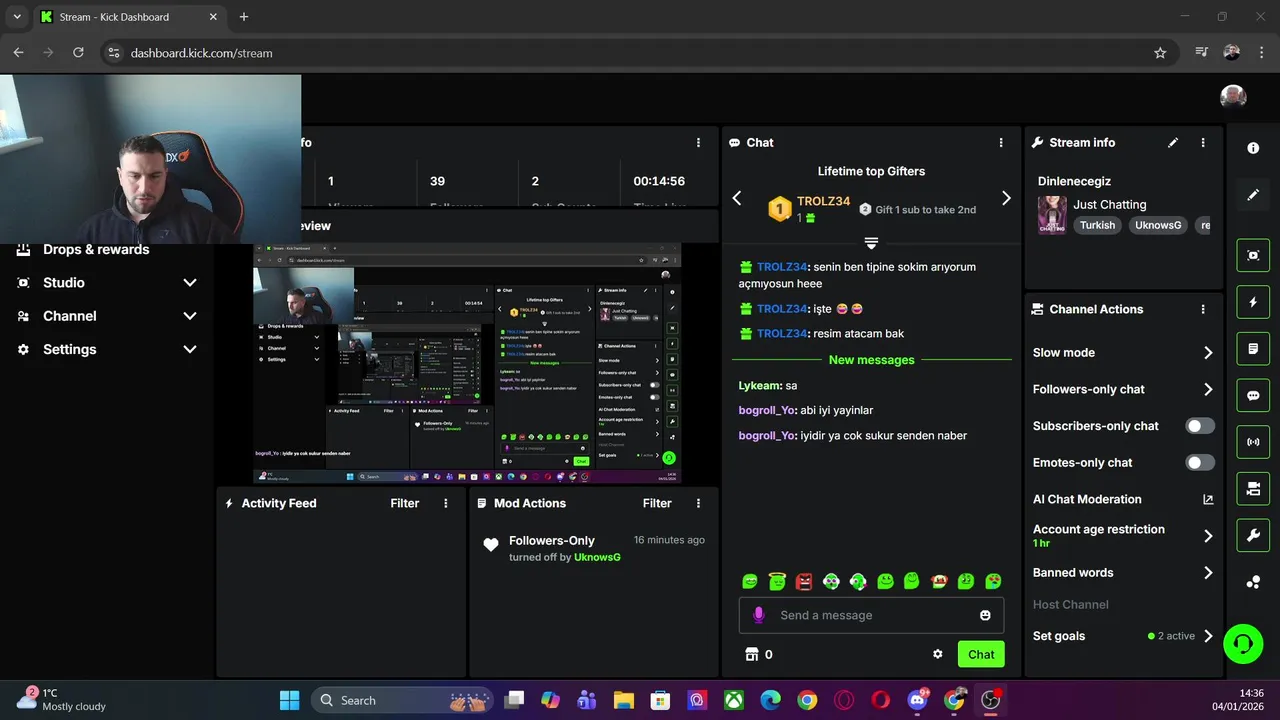Click the stream preview thumbnail
The width and height of the screenshot is (1280, 720).
[467, 364]
